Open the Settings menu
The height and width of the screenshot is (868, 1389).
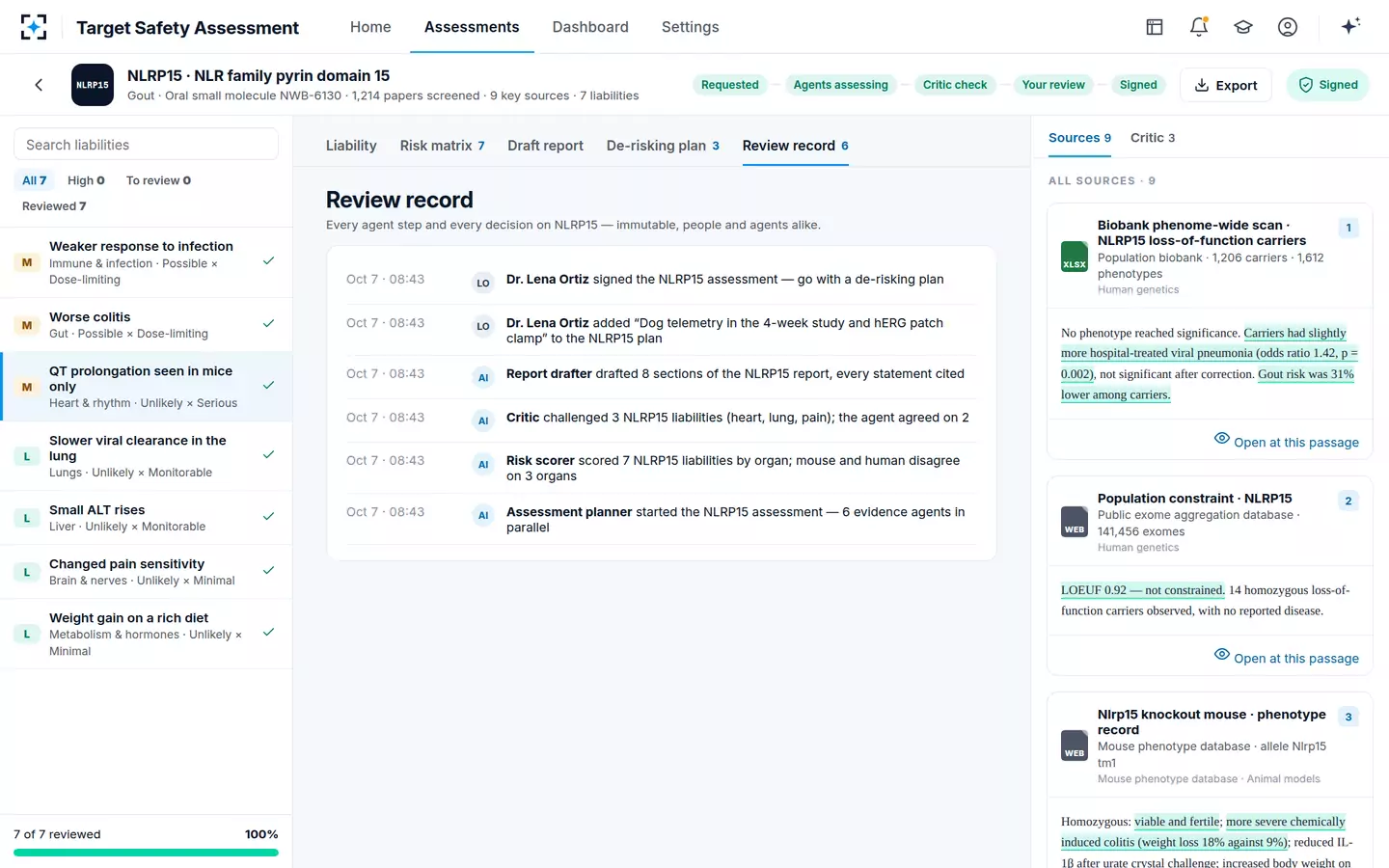click(x=691, y=27)
